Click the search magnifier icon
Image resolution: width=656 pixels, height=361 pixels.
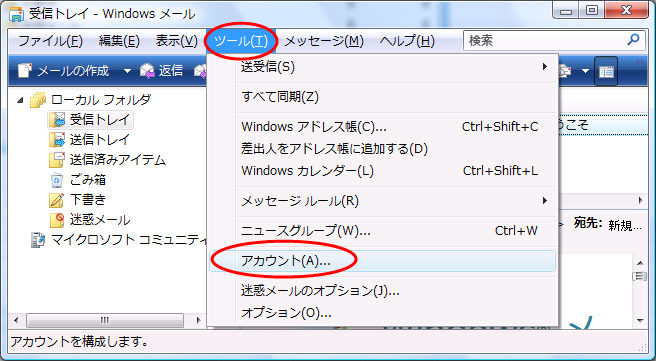point(633,40)
